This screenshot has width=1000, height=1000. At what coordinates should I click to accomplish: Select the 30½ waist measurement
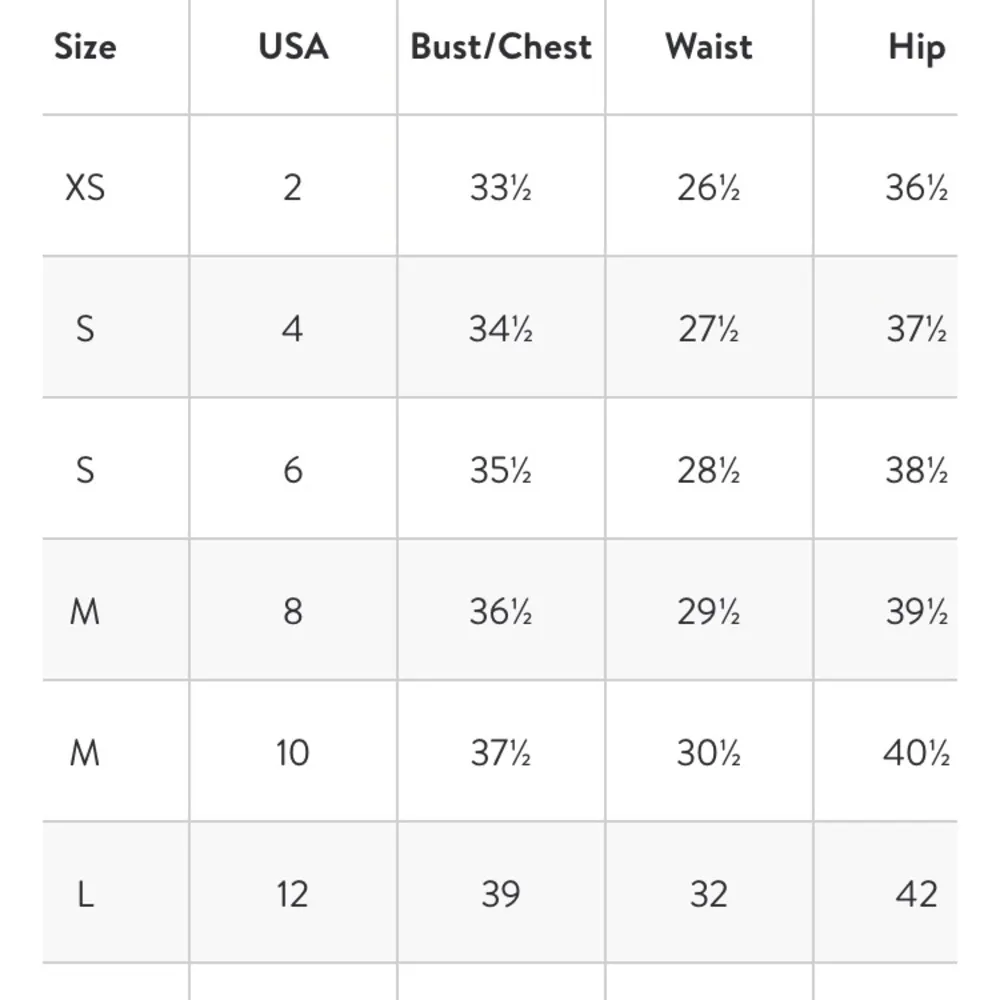click(x=708, y=753)
